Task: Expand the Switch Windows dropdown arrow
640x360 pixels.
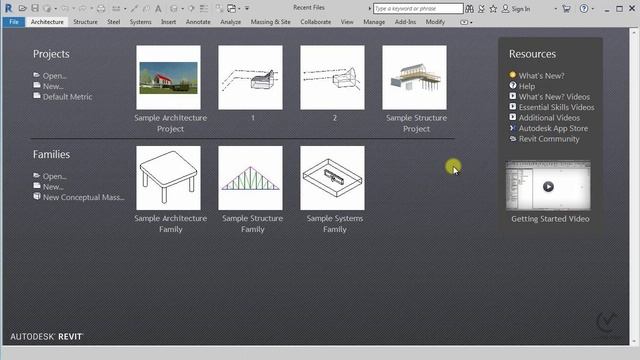Action: tap(239, 9)
